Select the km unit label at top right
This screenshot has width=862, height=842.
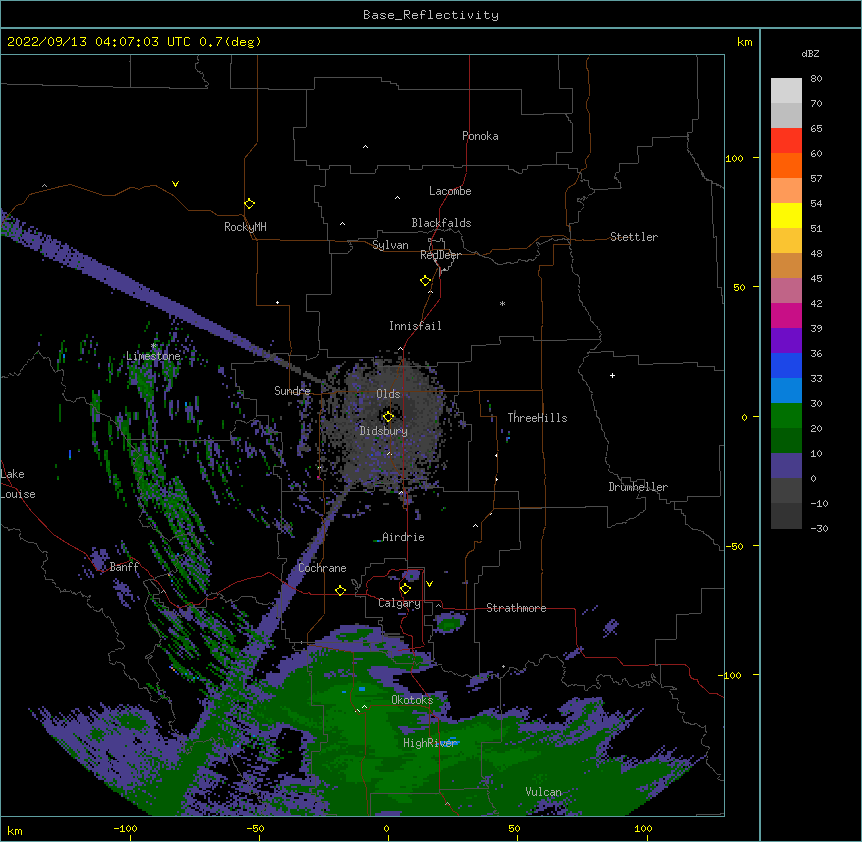tap(744, 42)
